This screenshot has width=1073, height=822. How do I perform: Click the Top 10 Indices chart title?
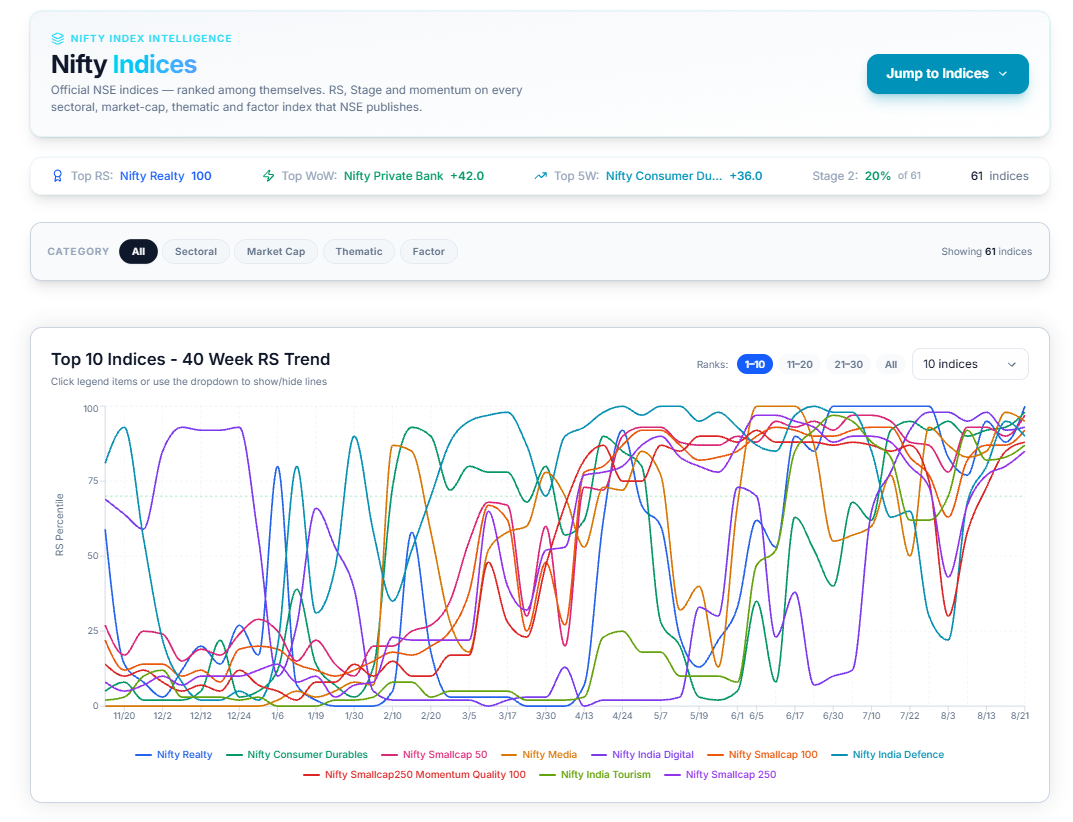click(190, 359)
